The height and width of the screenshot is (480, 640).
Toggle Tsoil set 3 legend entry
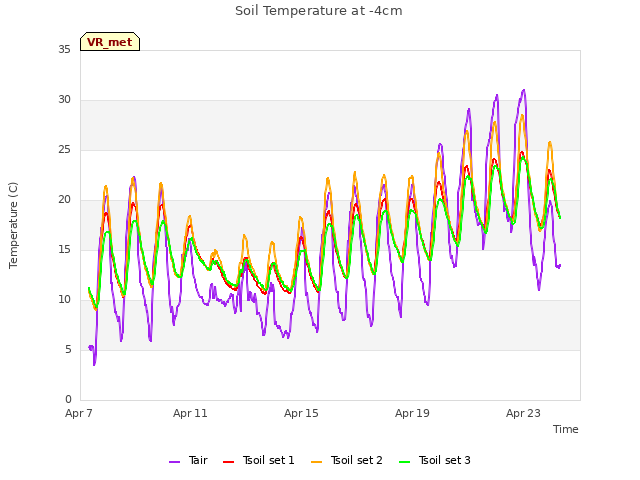[435, 460]
